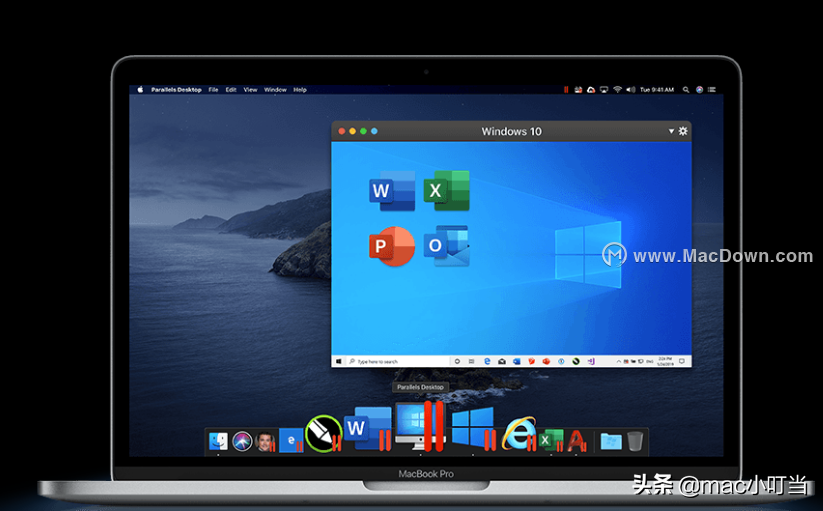823x511 pixels.
Task: Open Internet Explorer from the Dock
Action: pyautogui.click(x=519, y=433)
